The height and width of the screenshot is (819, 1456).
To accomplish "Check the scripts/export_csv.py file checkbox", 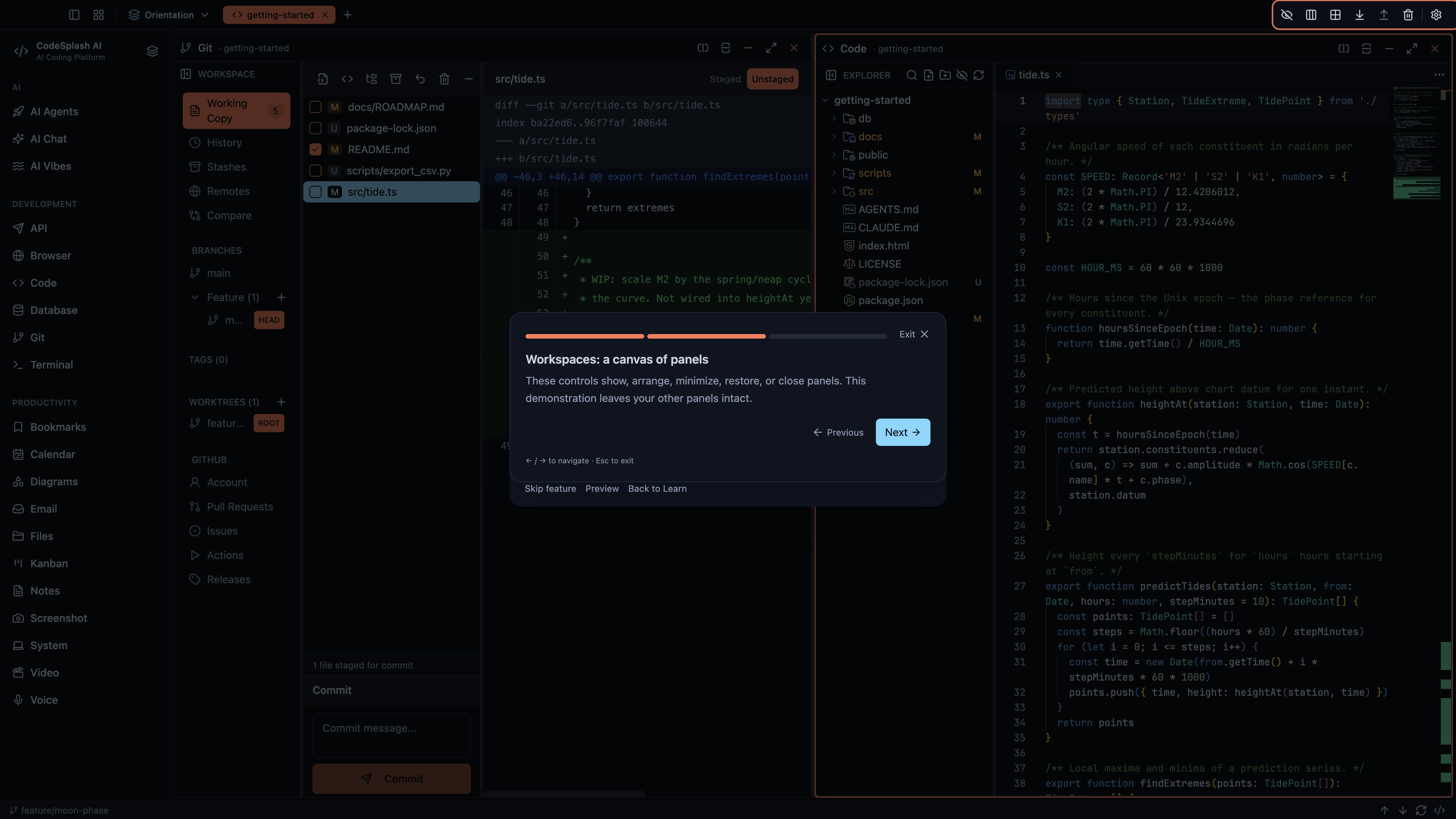I will click(x=315, y=171).
